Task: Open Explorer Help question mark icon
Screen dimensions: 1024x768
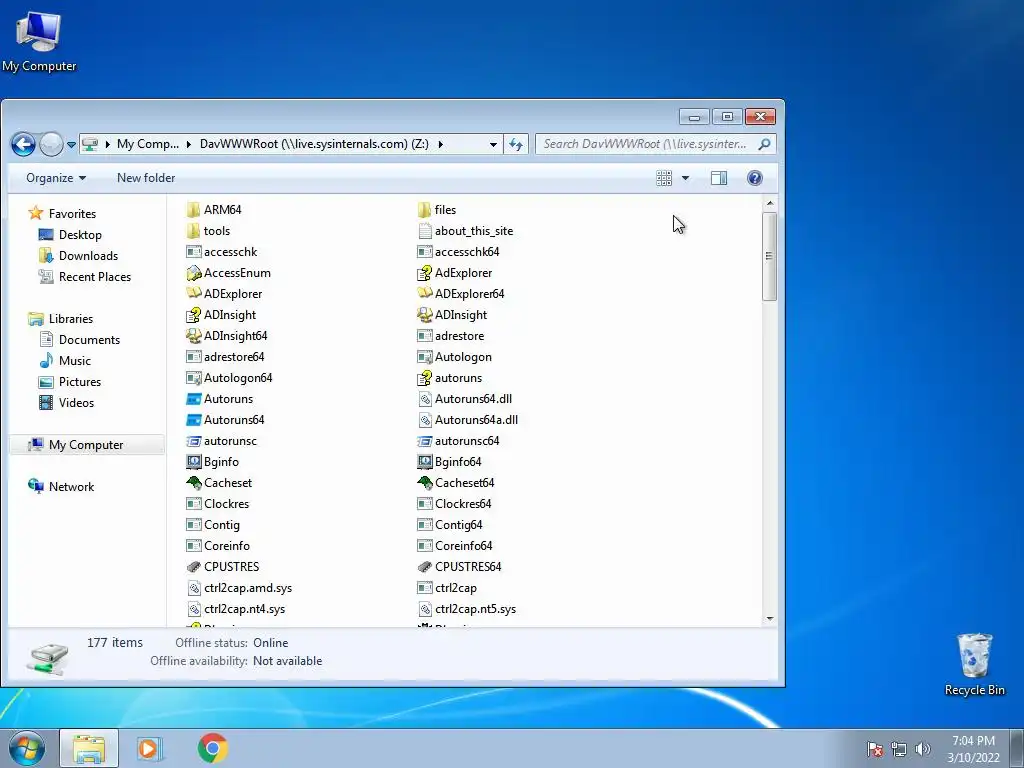Action: 754,178
